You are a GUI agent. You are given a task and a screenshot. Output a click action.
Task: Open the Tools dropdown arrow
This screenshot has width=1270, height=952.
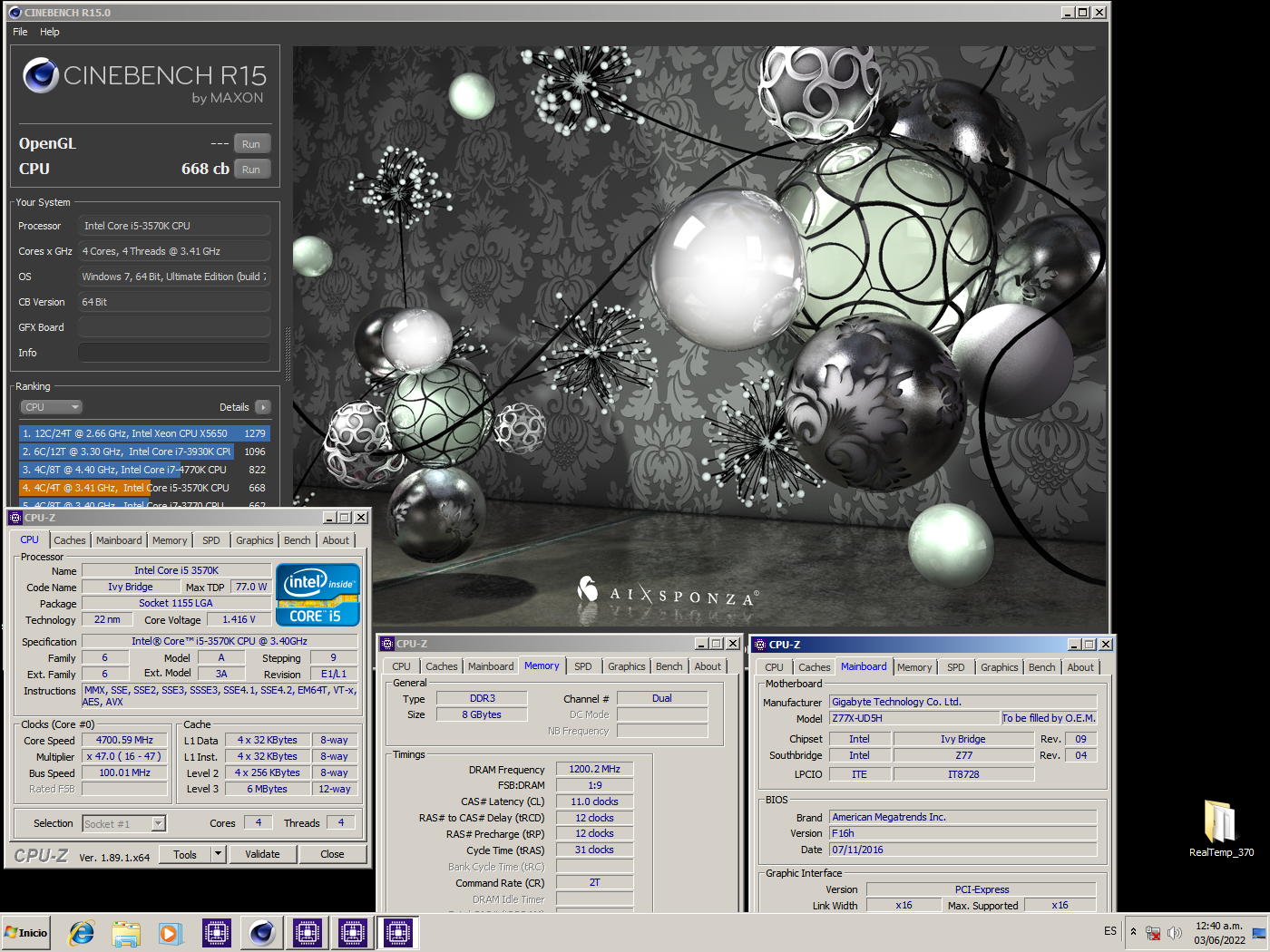pyautogui.click(x=219, y=854)
